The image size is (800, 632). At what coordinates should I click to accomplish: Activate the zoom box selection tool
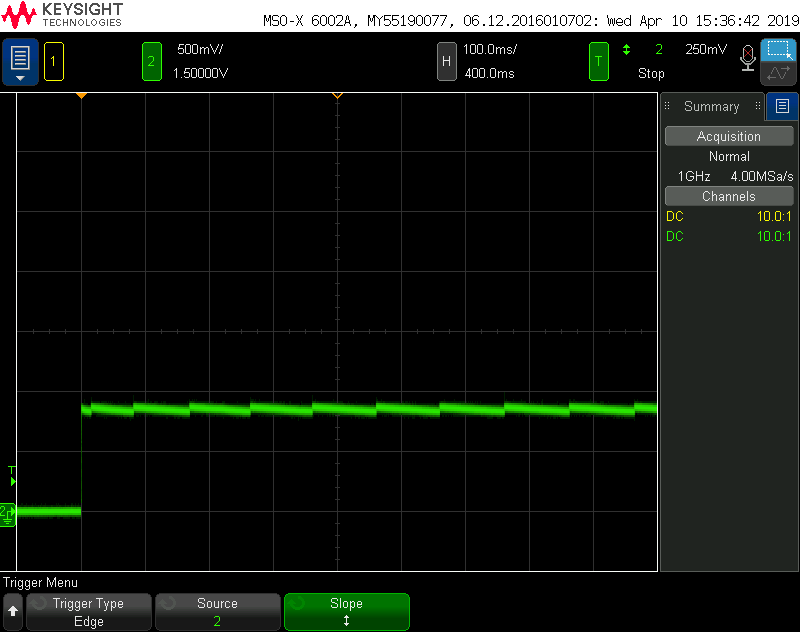779,50
